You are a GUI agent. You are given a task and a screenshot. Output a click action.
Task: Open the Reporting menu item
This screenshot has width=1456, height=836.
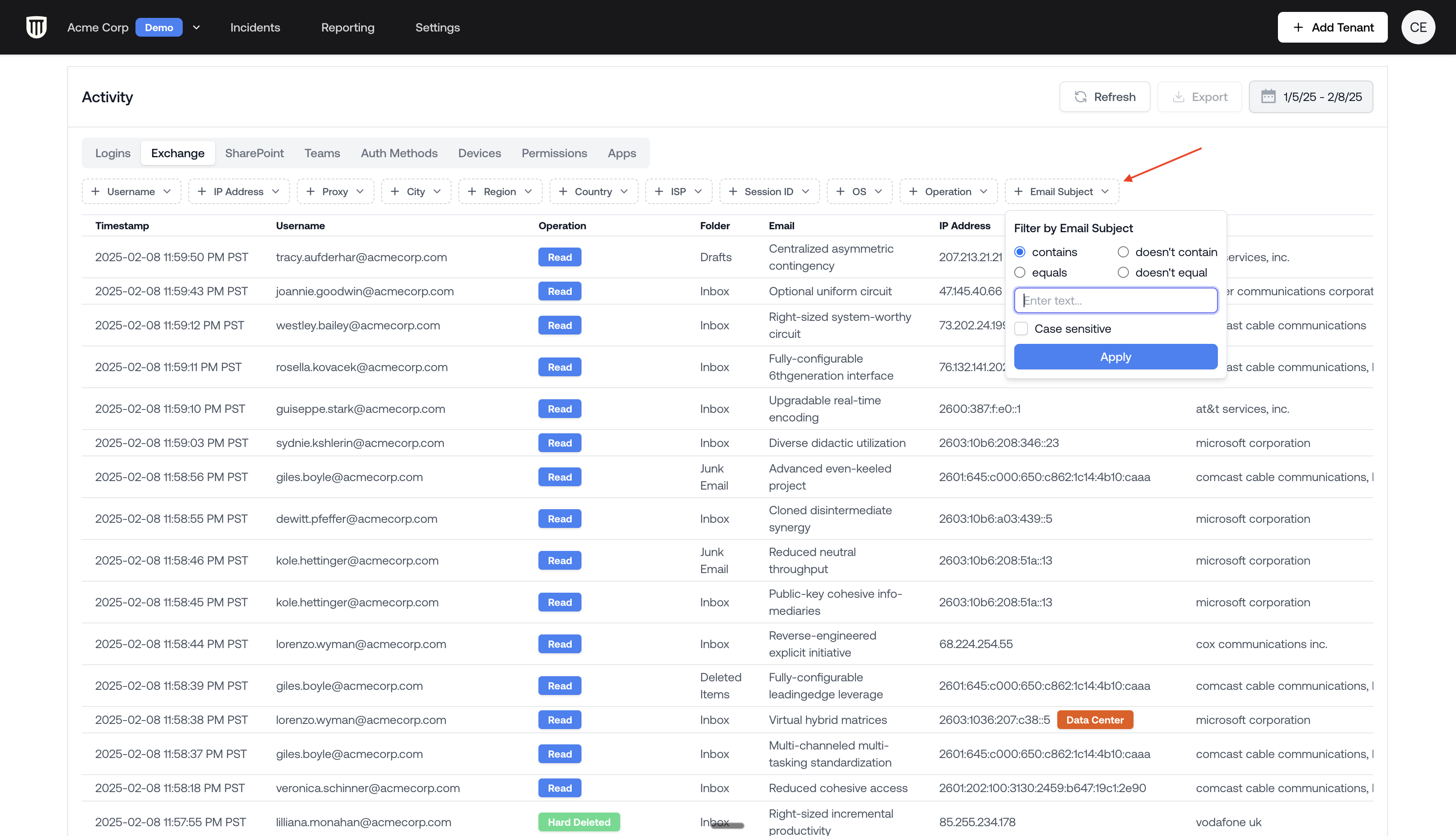pyautogui.click(x=347, y=28)
